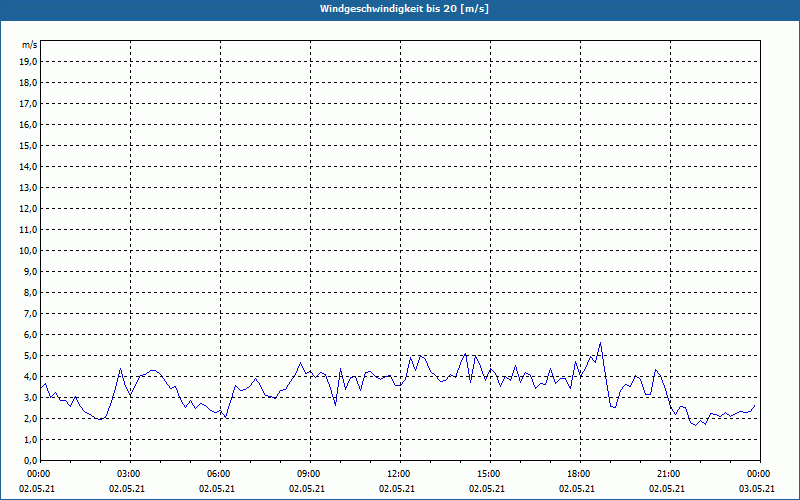Select the 4,0 y-axis label
The width and height of the screenshot is (800, 500).
(x=30, y=377)
